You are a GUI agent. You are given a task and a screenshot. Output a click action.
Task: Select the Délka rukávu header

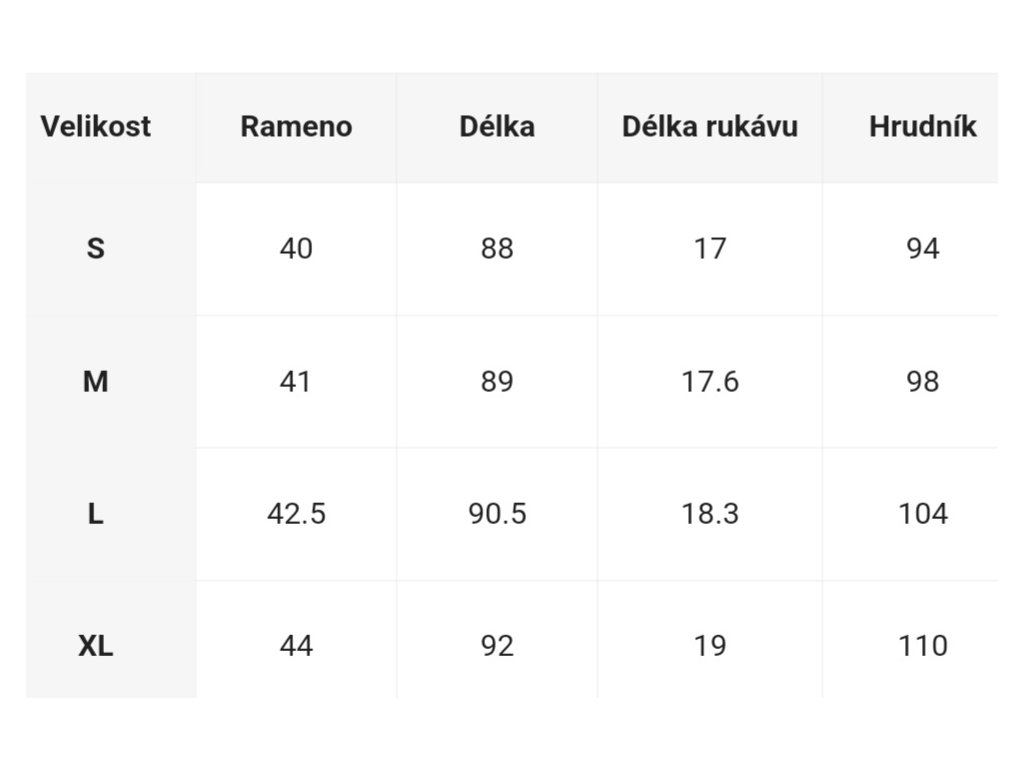[x=710, y=126]
